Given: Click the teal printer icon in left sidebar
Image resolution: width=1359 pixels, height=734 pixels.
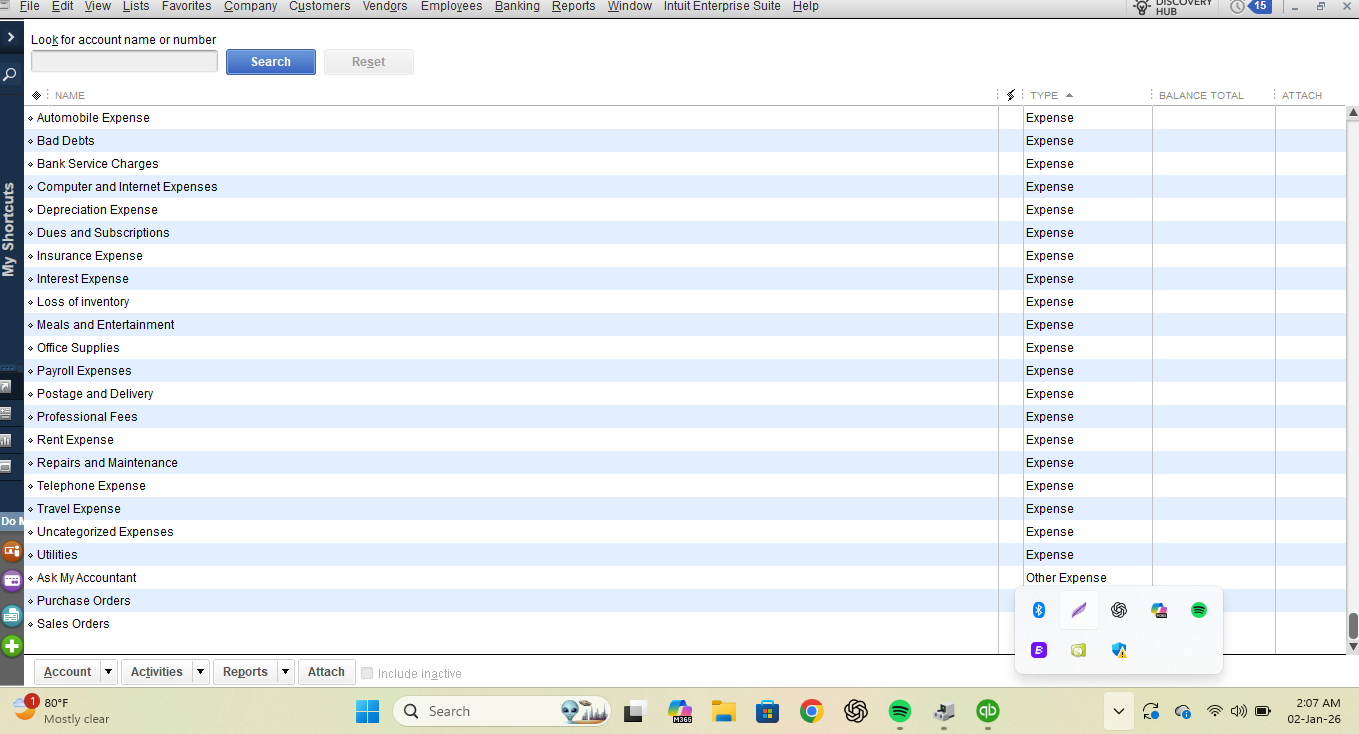Looking at the screenshot, I should [x=12, y=614].
